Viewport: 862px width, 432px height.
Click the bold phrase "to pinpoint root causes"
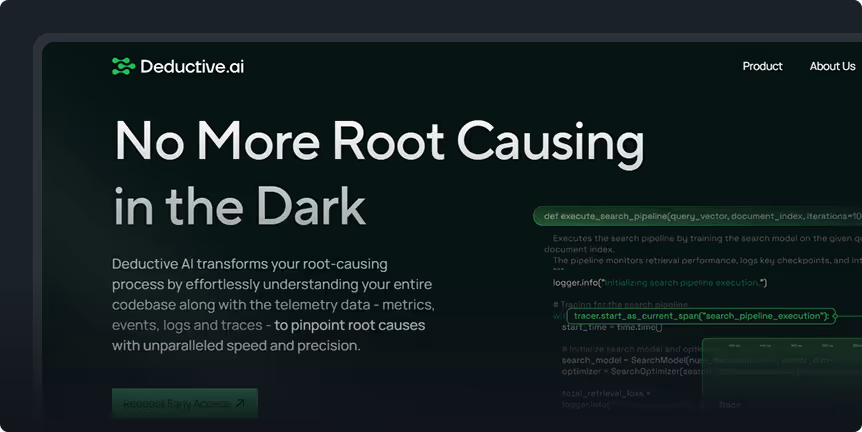point(350,325)
